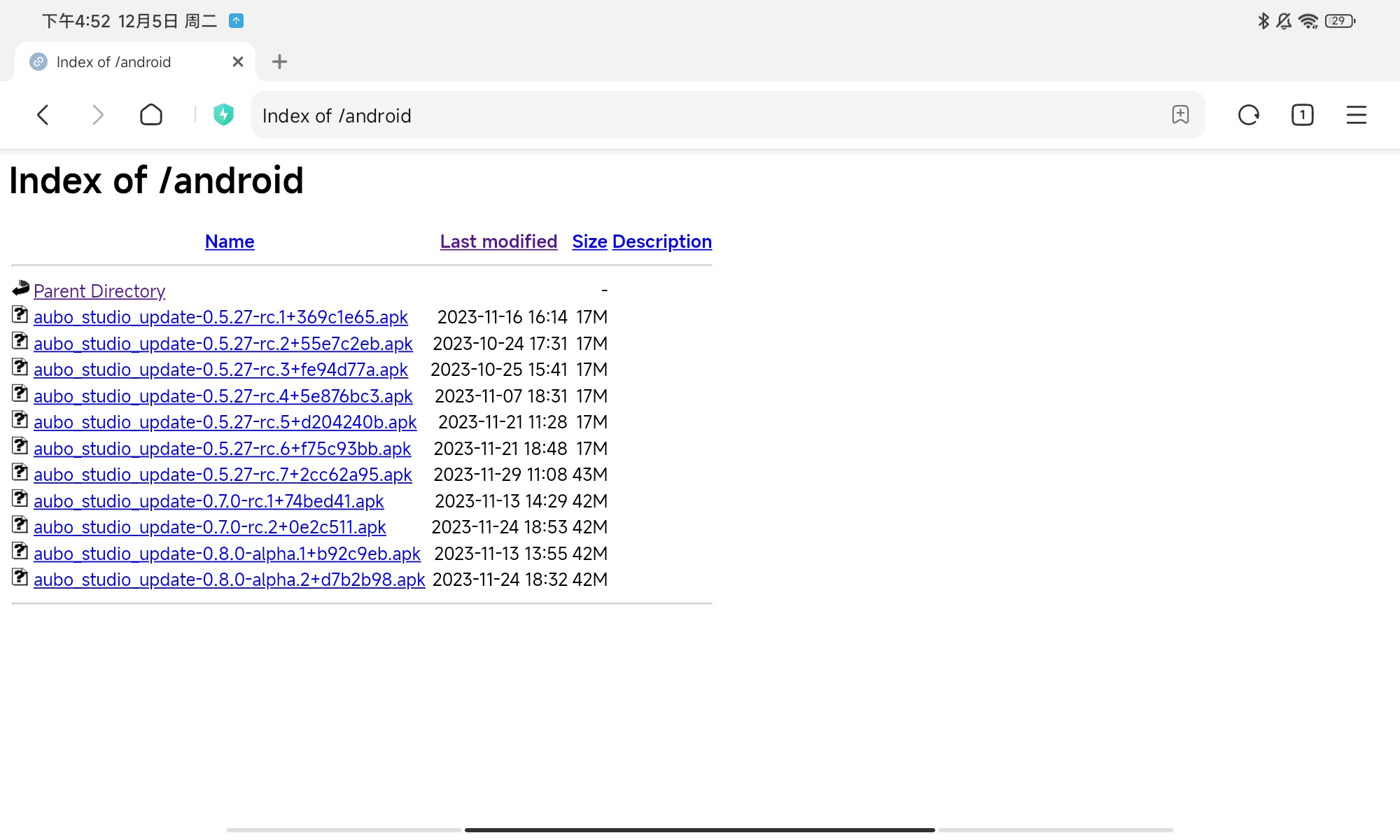This screenshot has height=840, width=1400.
Task: Click file icon beside 0.5.27-rc.1 apk
Action: [x=20, y=315]
